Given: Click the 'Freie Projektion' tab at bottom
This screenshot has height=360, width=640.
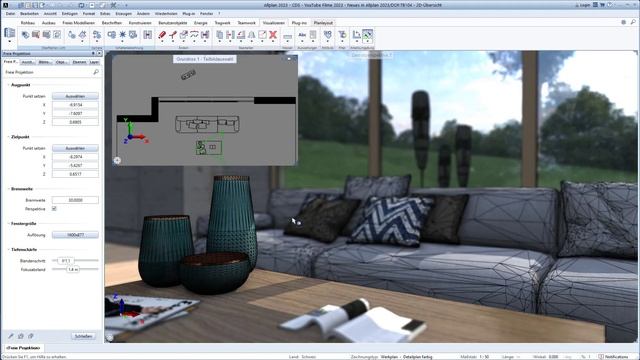Looking at the screenshot, I should [x=23, y=348].
